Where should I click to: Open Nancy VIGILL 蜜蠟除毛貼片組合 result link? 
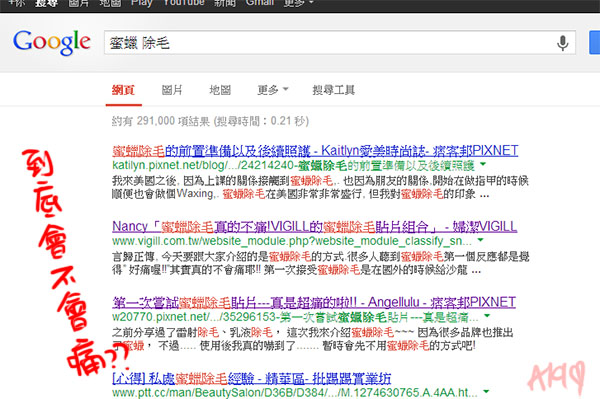point(314,226)
